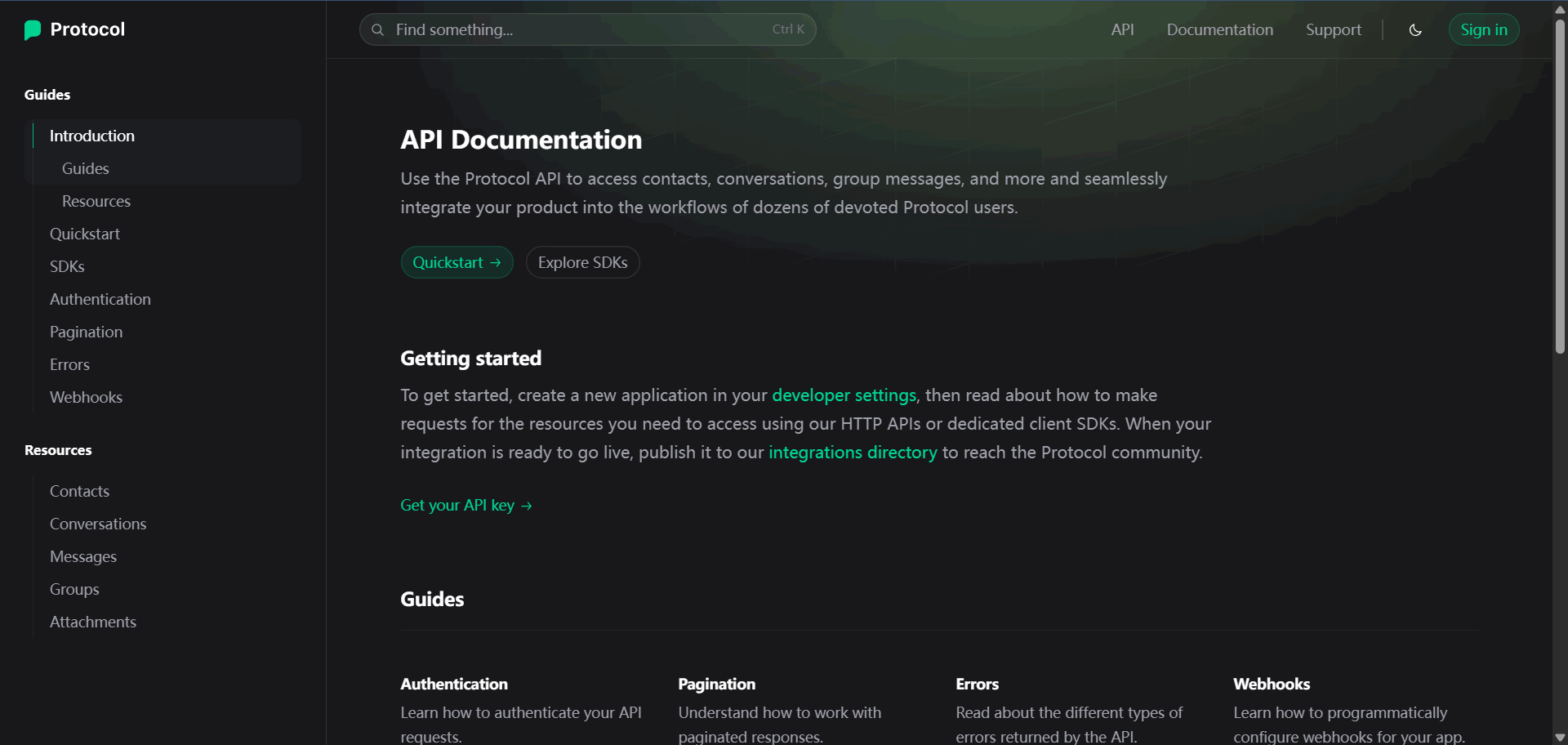
Task: Click the scrollbar down arrow
Action: point(1560,737)
